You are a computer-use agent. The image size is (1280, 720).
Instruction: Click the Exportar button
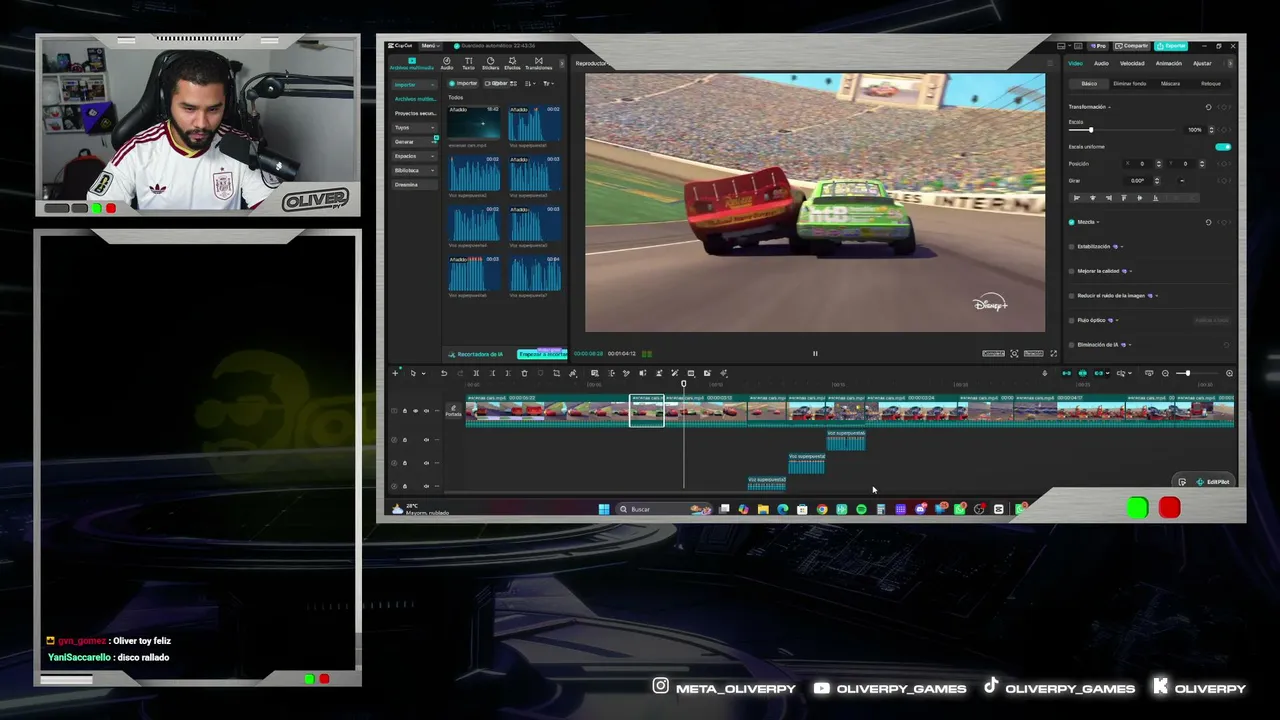pos(1171,46)
